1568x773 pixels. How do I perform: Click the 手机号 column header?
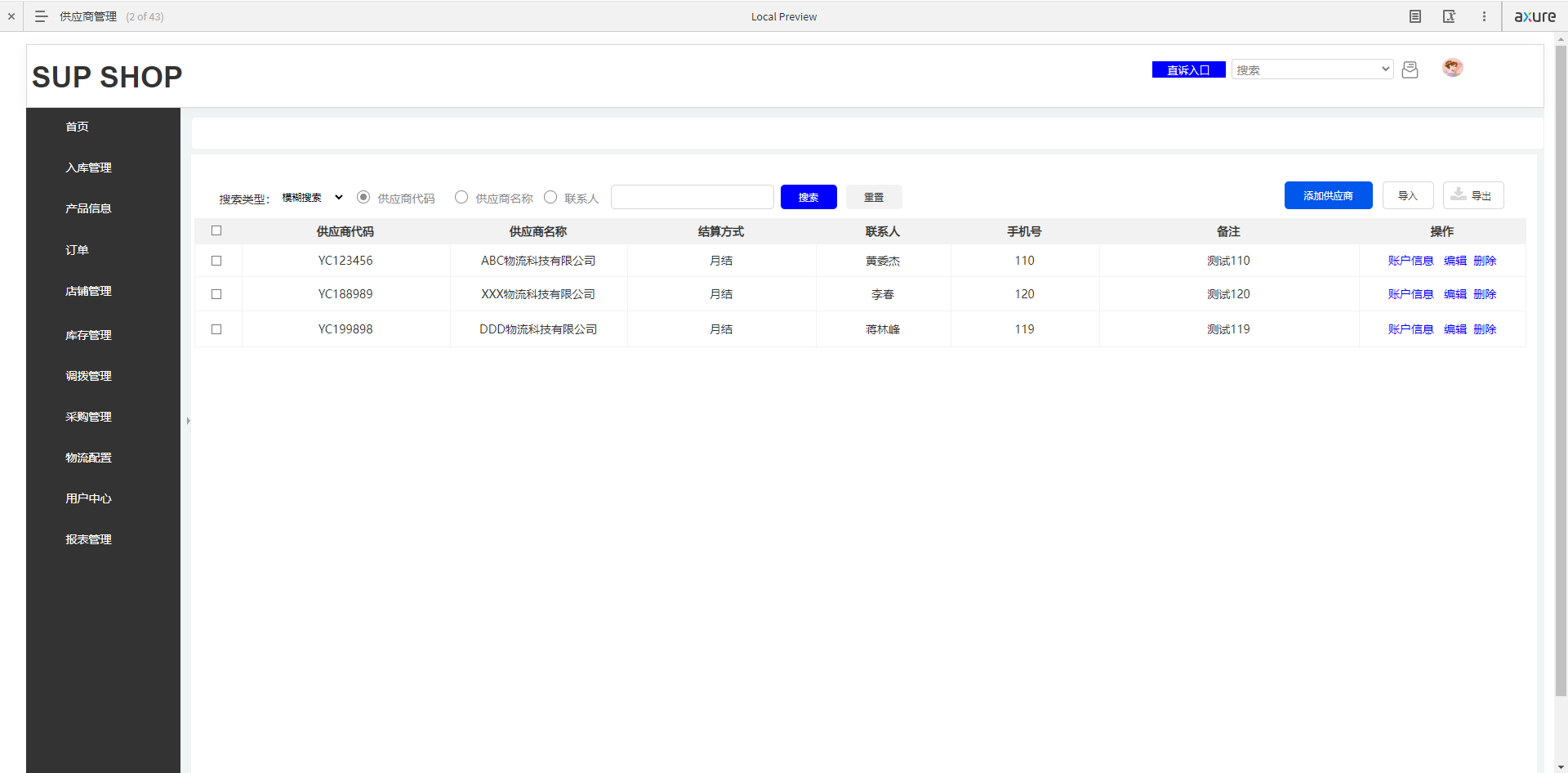(x=1024, y=231)
